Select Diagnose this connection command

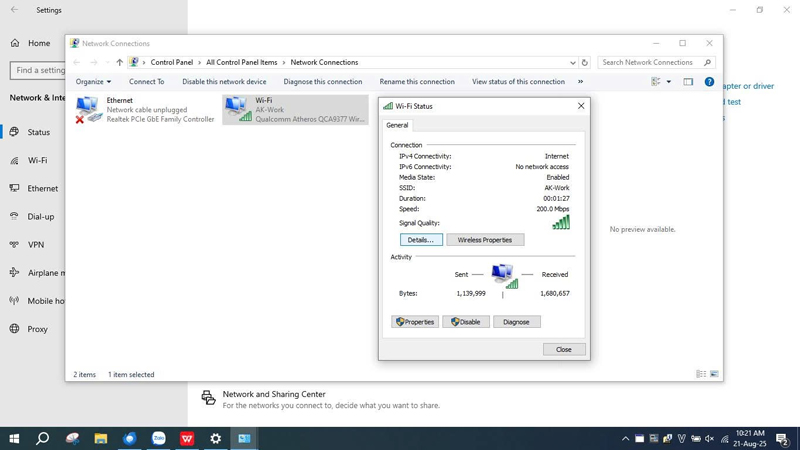coord(323,82)
